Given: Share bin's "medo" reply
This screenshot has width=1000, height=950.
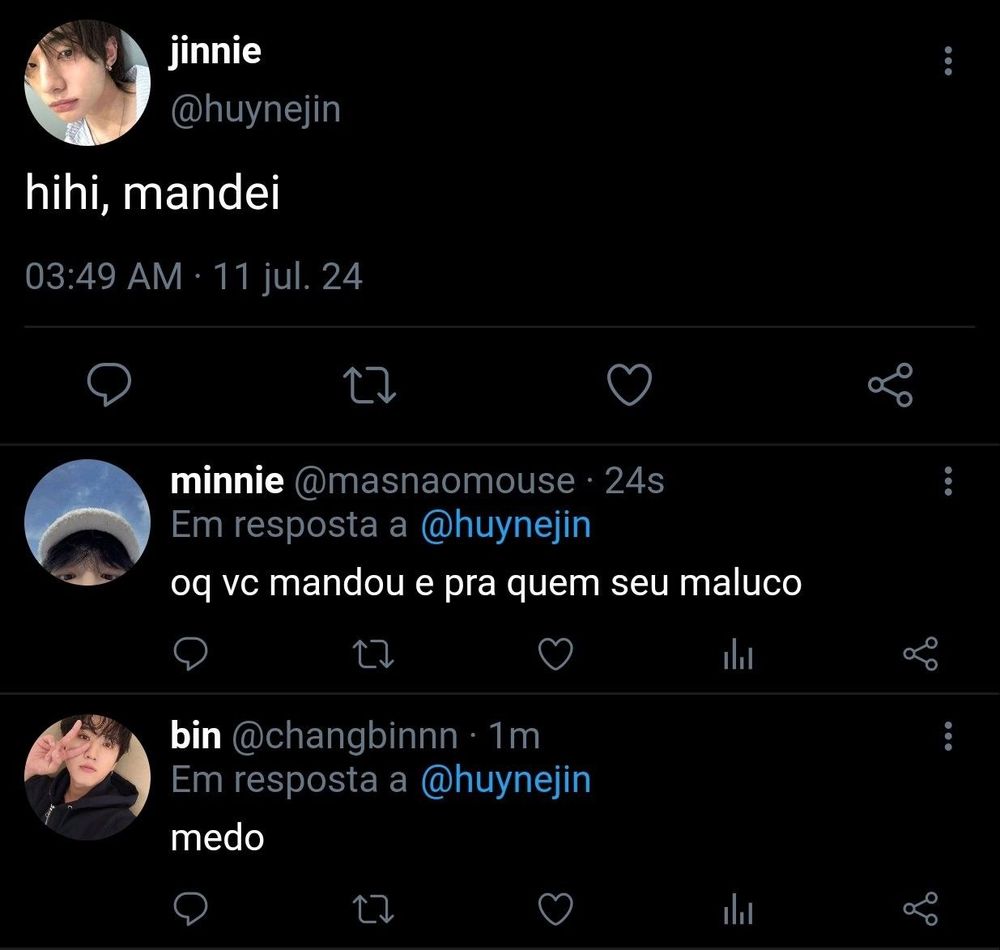Looking at the screenshot, I should click(921, 909).
